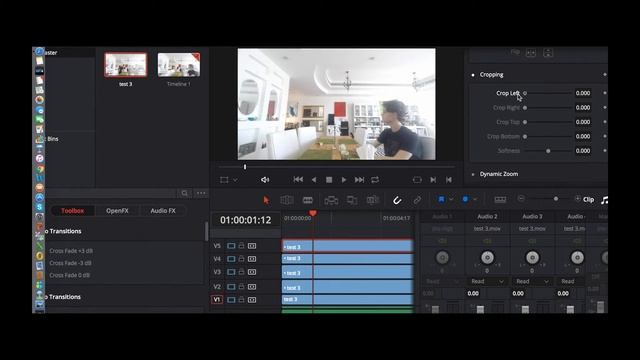
Task: Toggle the Dynamic Zoom enable dot
Action: point(473,174)
